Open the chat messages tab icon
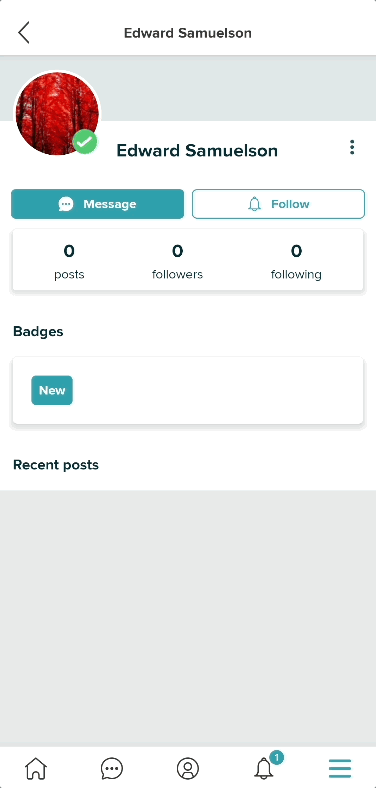The width and height of the screenshot is (376, 788). click(x=112, y=768)
